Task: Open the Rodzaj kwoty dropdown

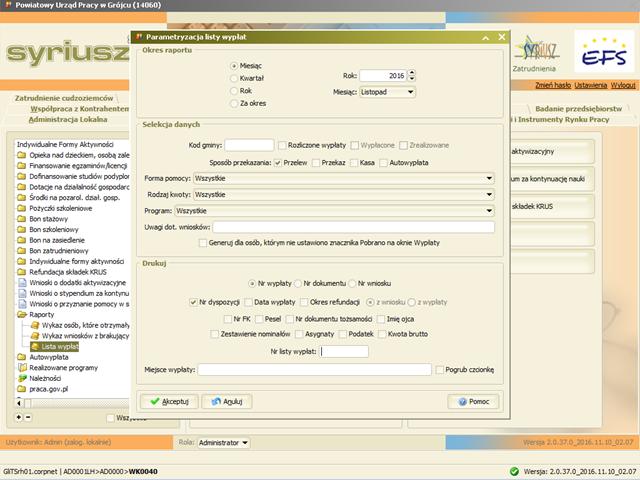Action: click(x=343, y=195)
